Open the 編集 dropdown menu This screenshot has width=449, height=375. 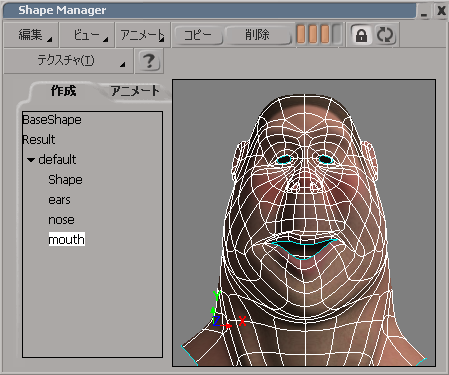(31, 35)
